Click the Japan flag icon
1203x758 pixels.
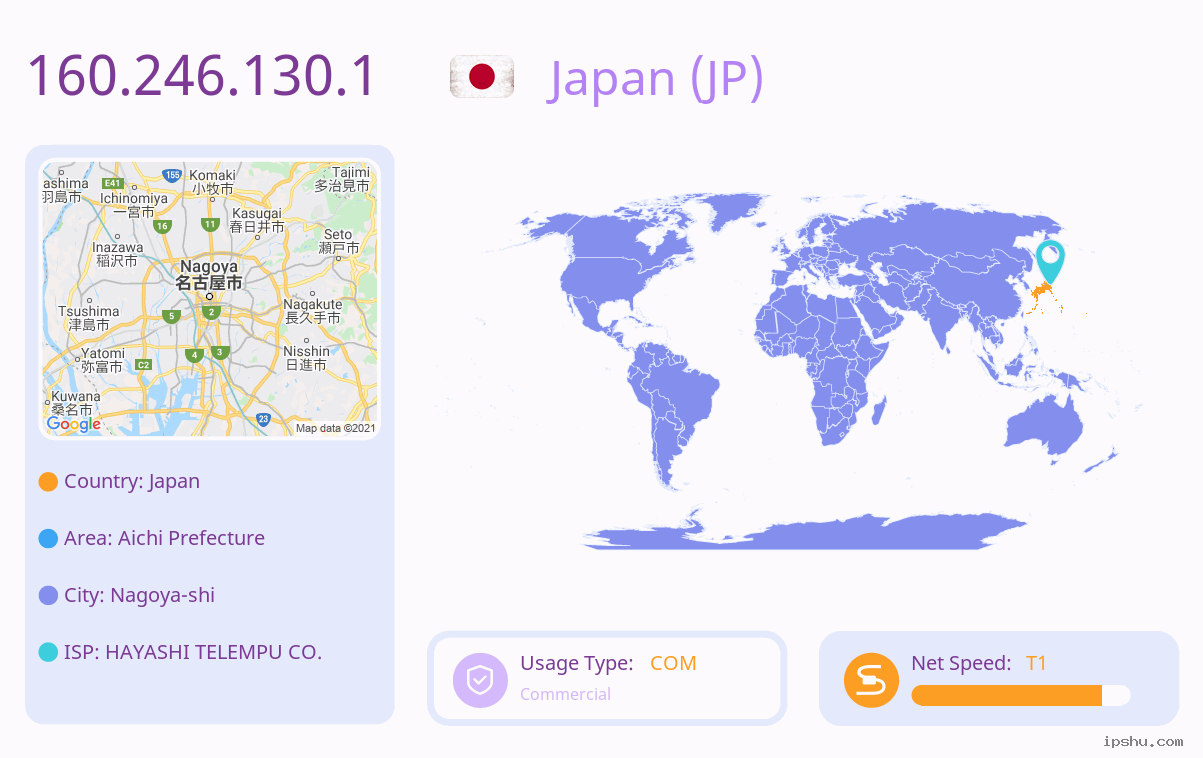482,77
